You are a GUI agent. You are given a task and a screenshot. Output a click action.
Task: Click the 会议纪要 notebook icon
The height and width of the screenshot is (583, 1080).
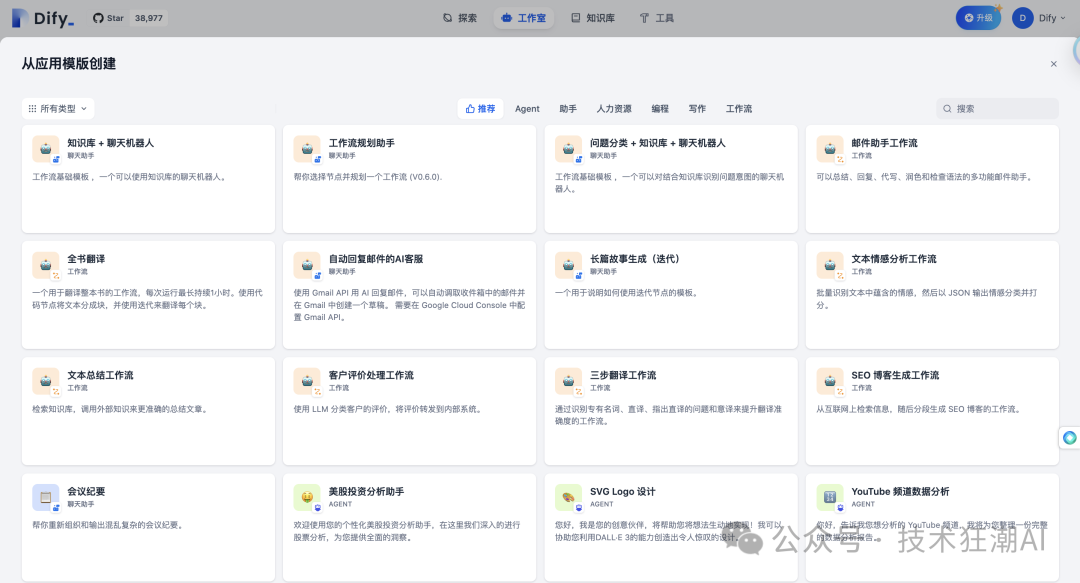(46, 498)
